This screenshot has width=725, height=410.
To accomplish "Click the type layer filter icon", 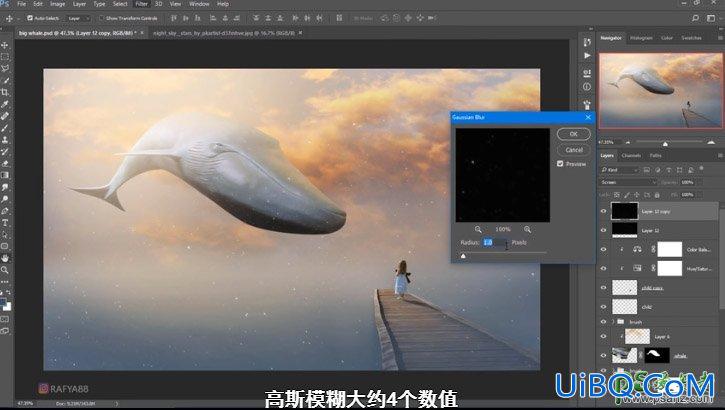I will click(669, 170).
